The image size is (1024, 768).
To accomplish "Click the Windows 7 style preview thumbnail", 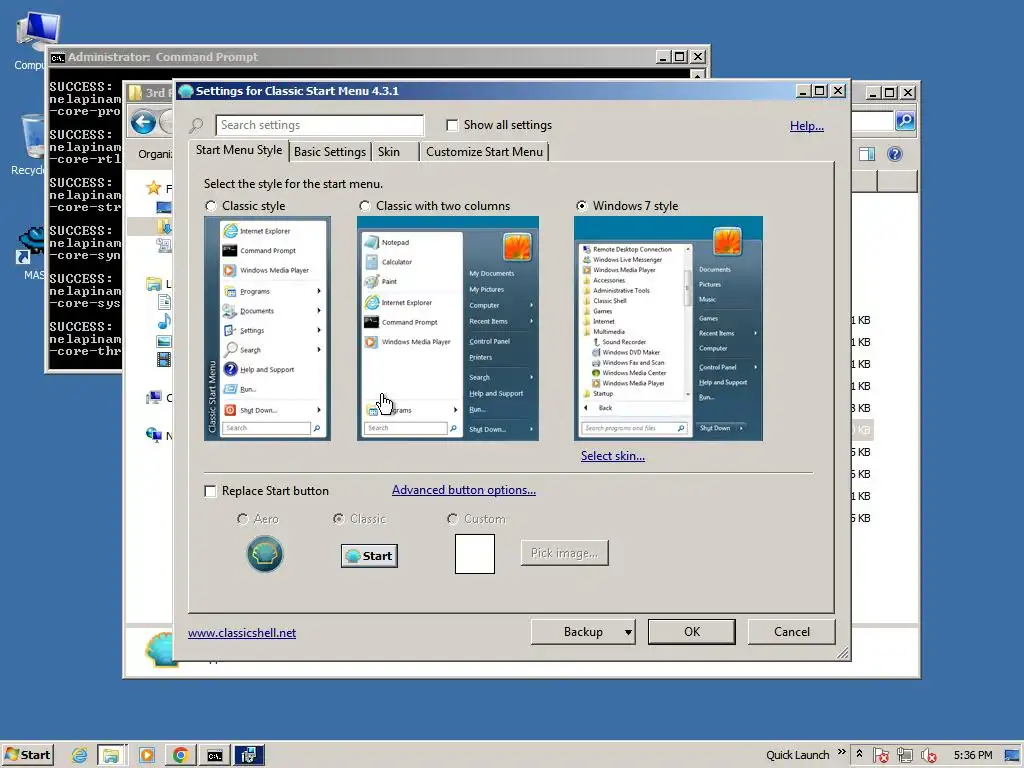I will 668,328.
